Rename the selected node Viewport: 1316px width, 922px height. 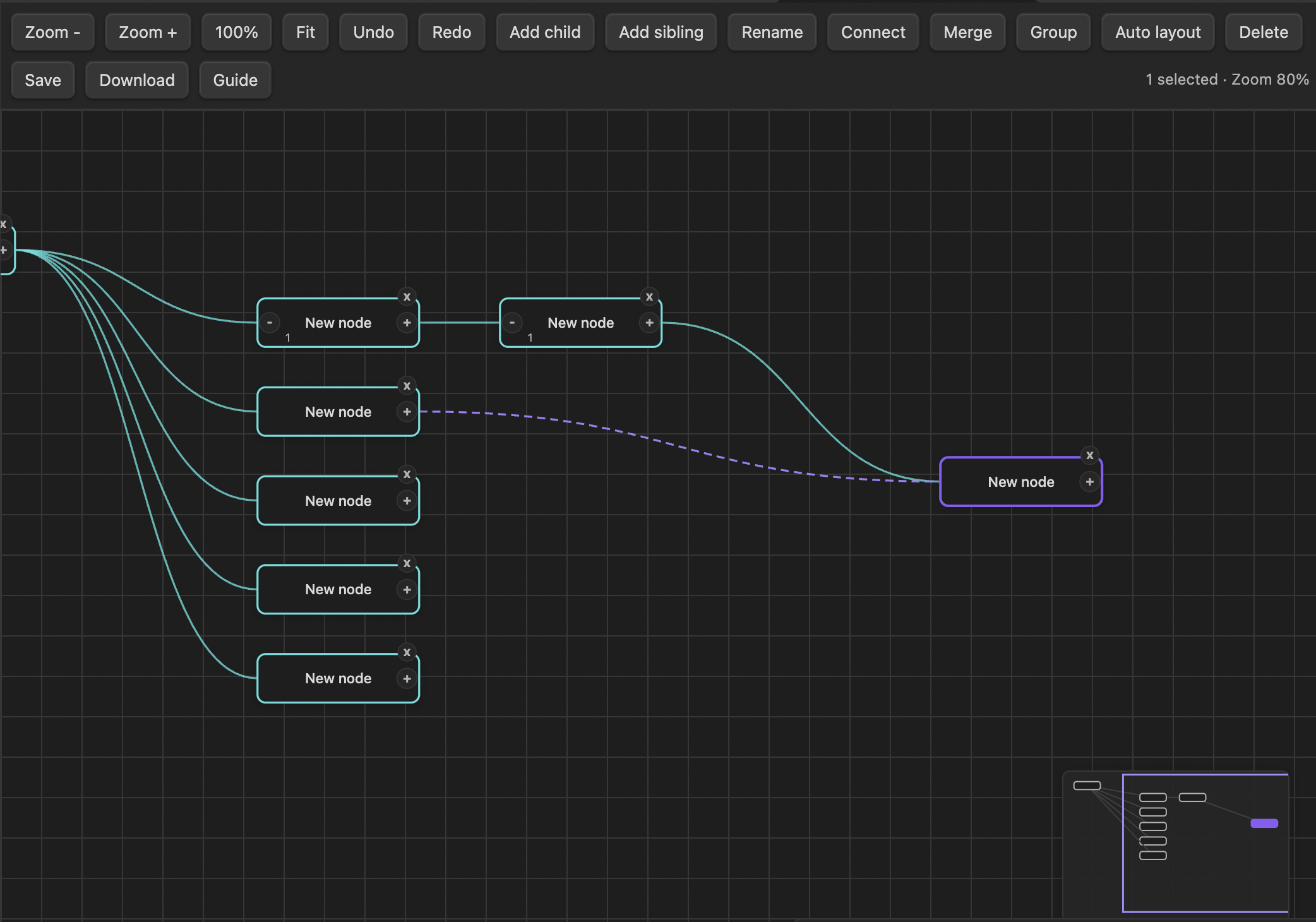(772, 32)
